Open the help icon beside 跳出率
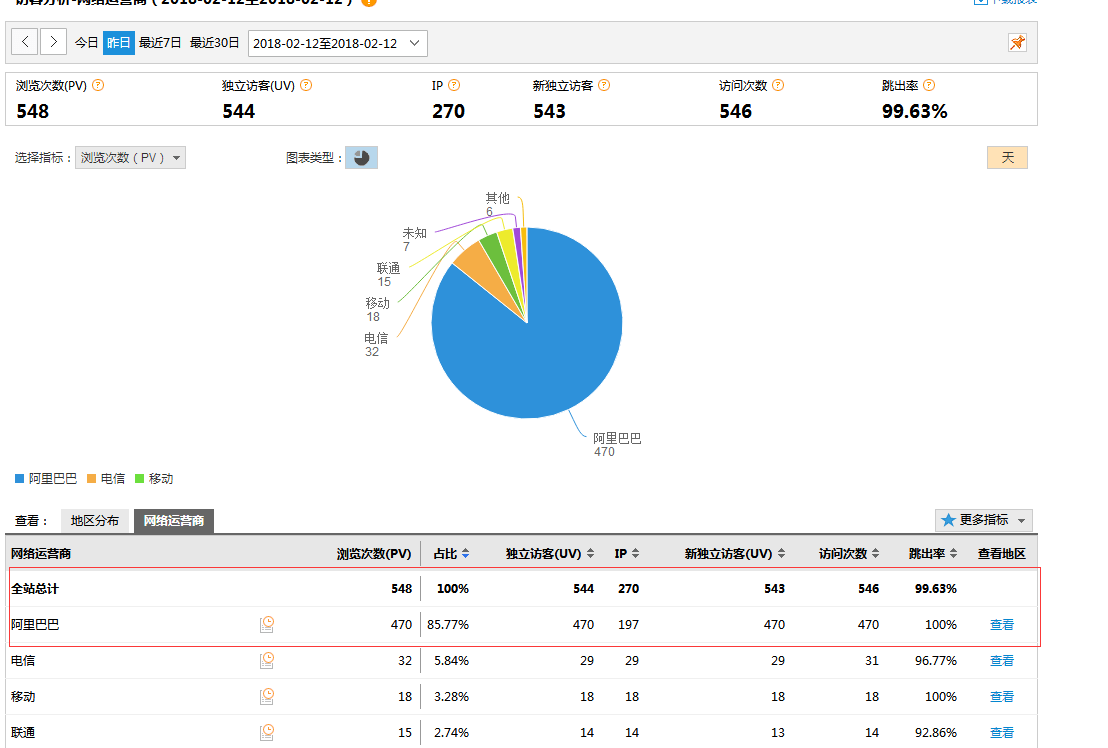 929,86
